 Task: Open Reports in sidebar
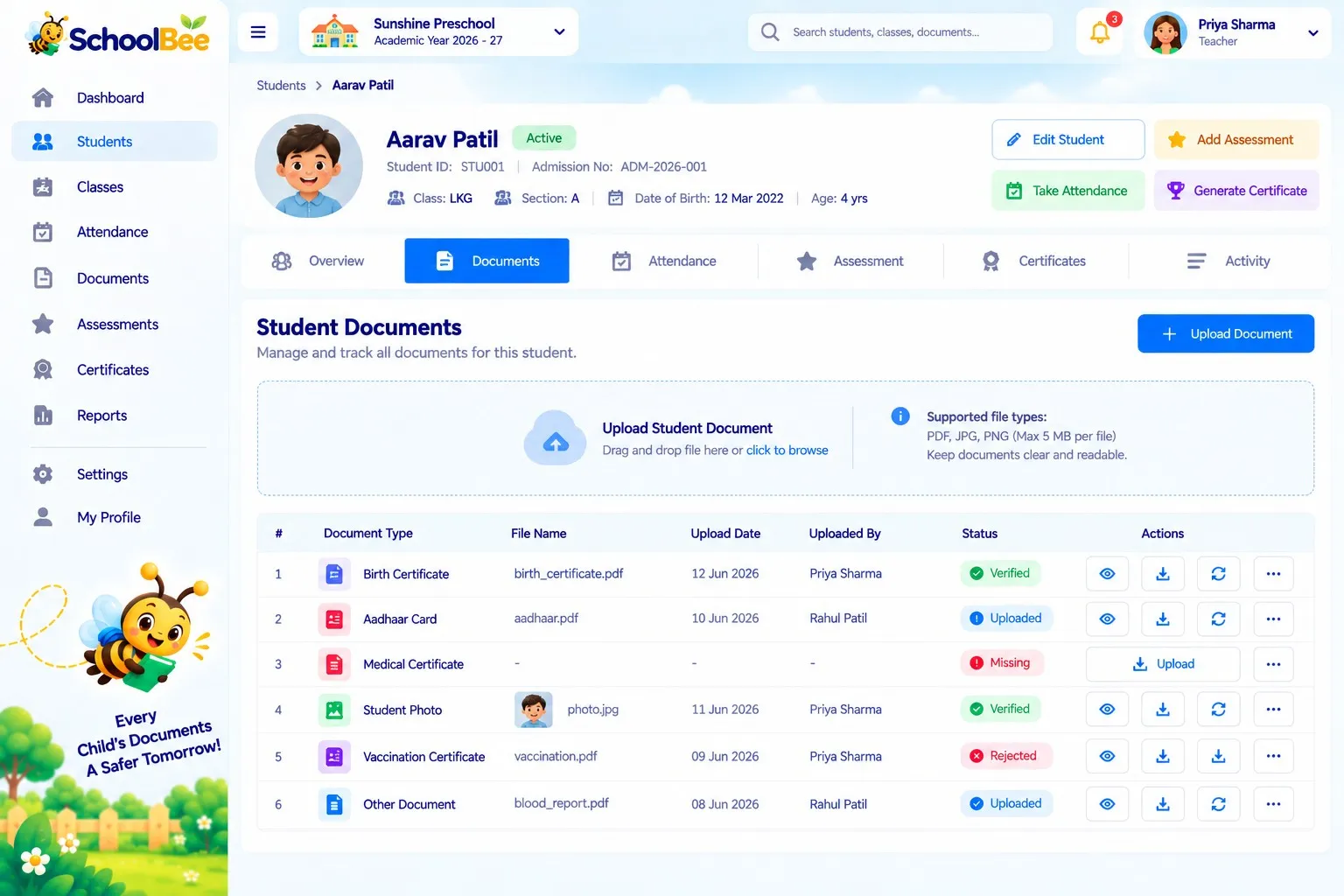tap(115, 416)
